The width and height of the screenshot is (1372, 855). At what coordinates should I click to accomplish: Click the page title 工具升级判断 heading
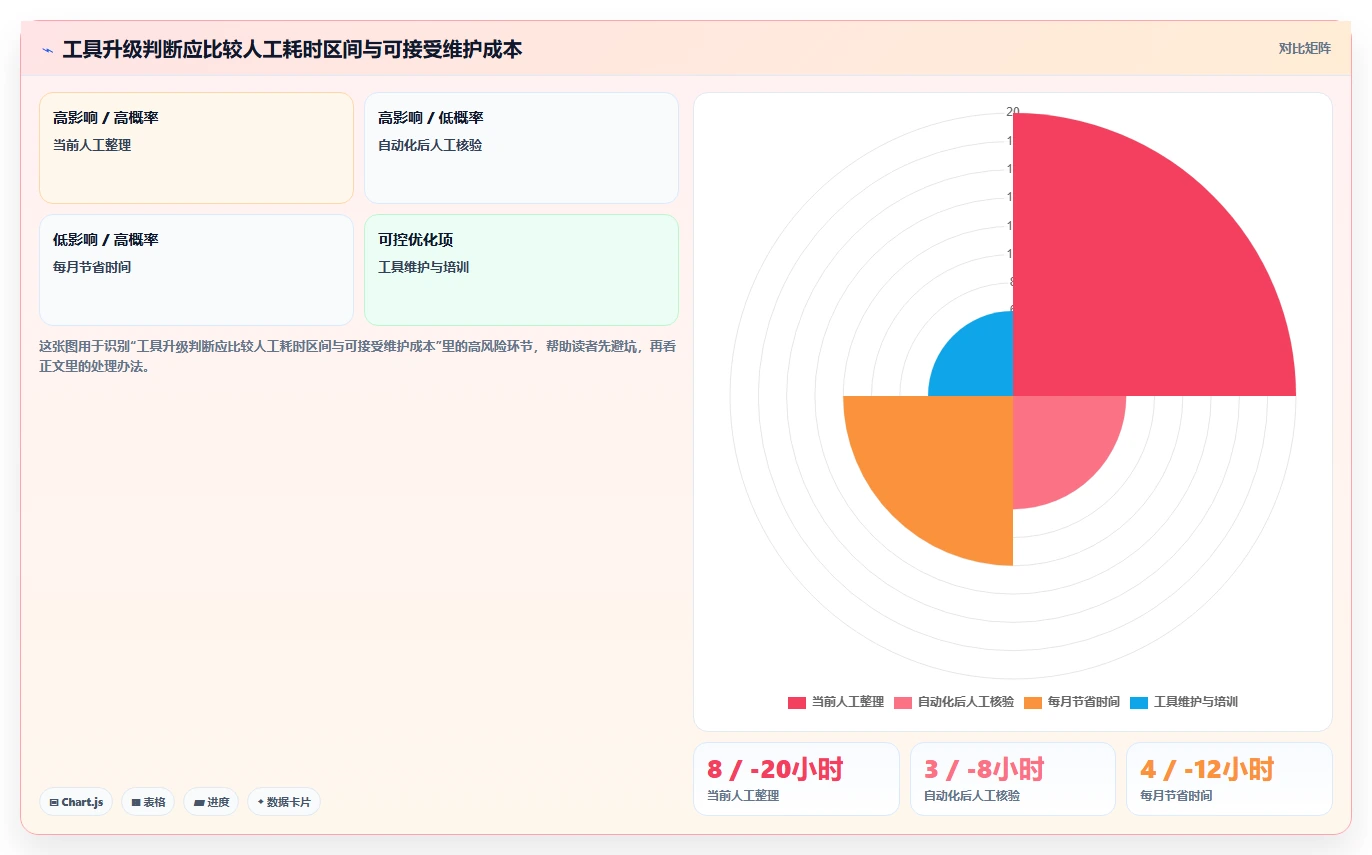pyautogui.click(x=292, y=49)
